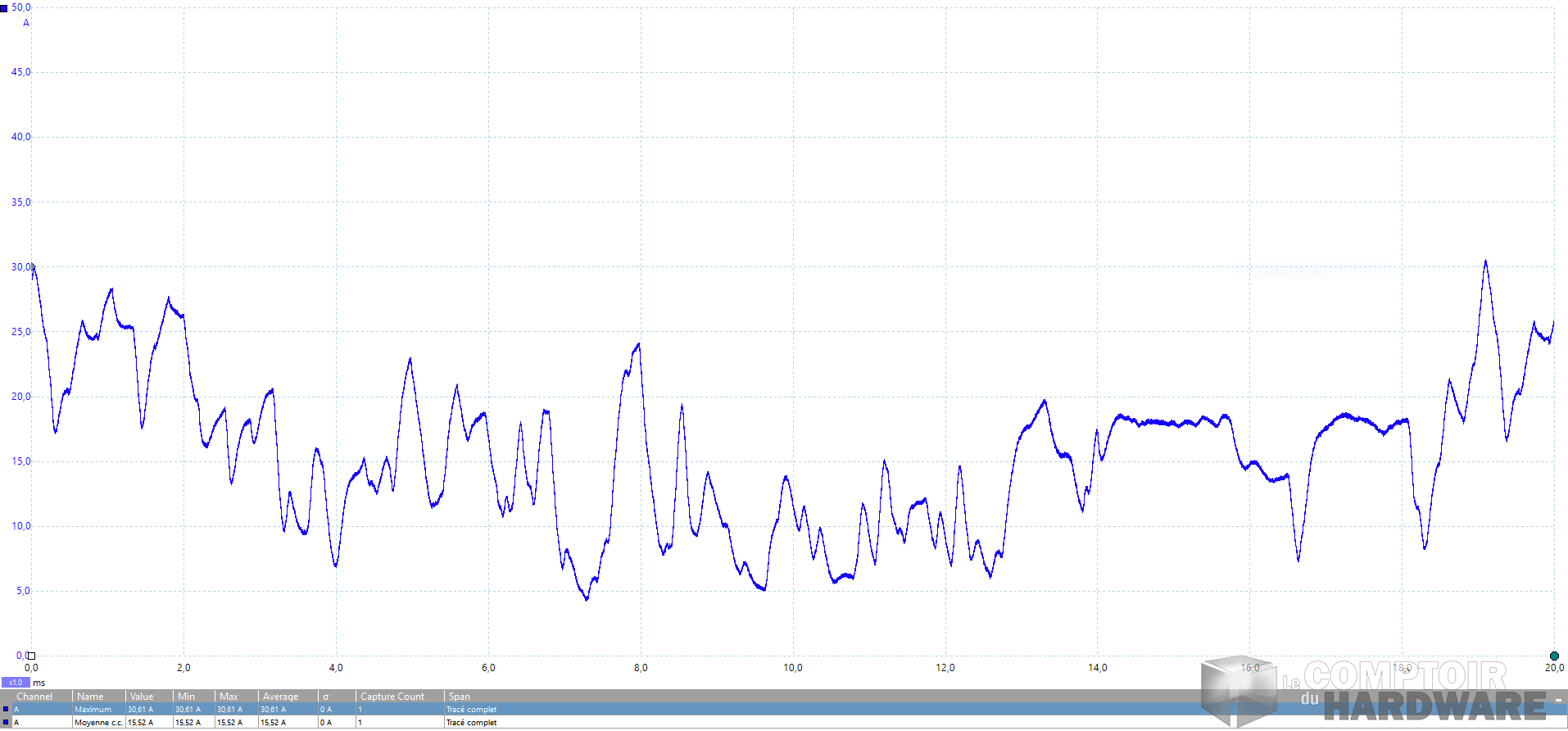Click the 10,0 ms label on the time axis
Screen dimensions: 1568x731
pos(792,668)
